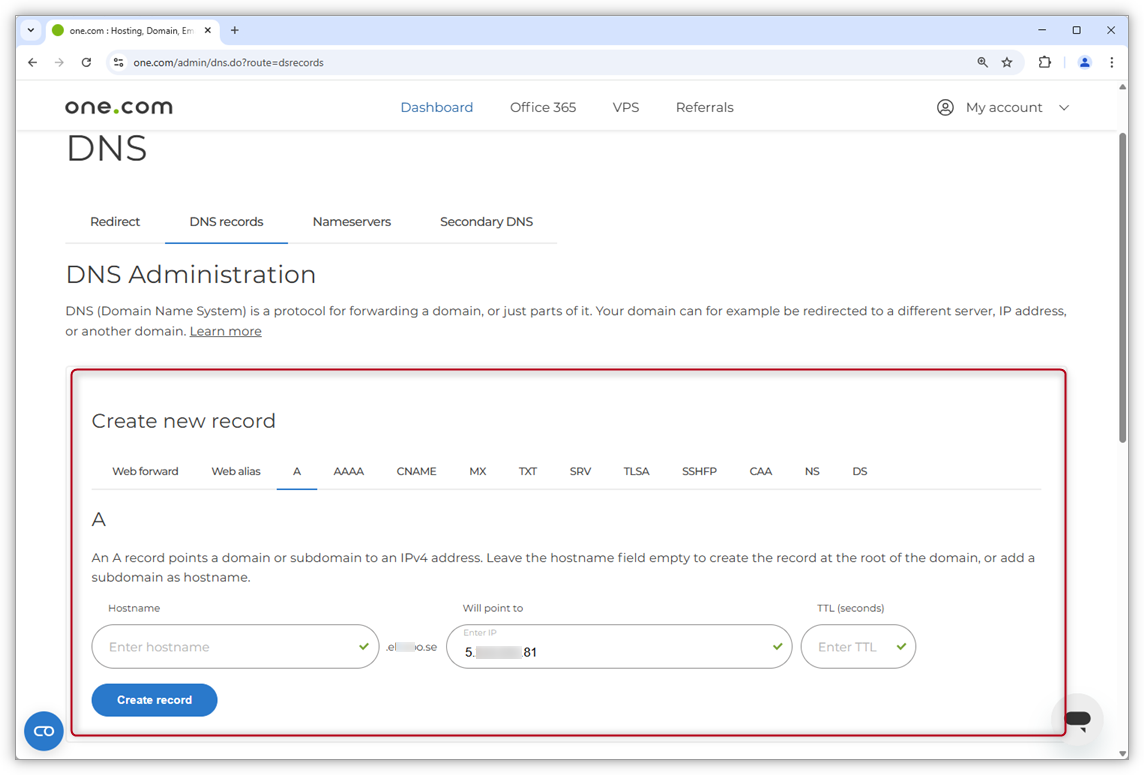This screenshot has width=1144, height=775.
Task: Switch to the Nameservers tab
Action: 352,221
